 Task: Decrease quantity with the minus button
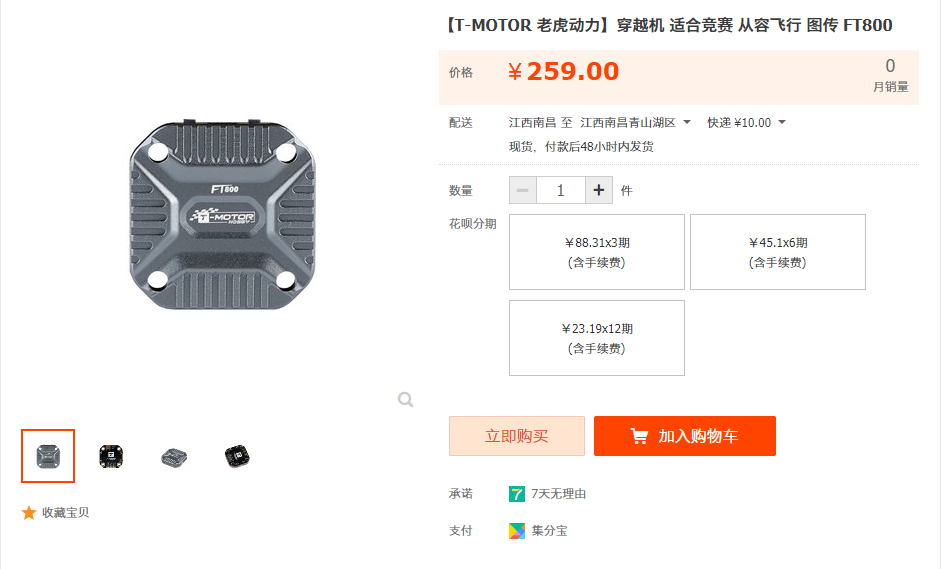(x=523, y=190)
